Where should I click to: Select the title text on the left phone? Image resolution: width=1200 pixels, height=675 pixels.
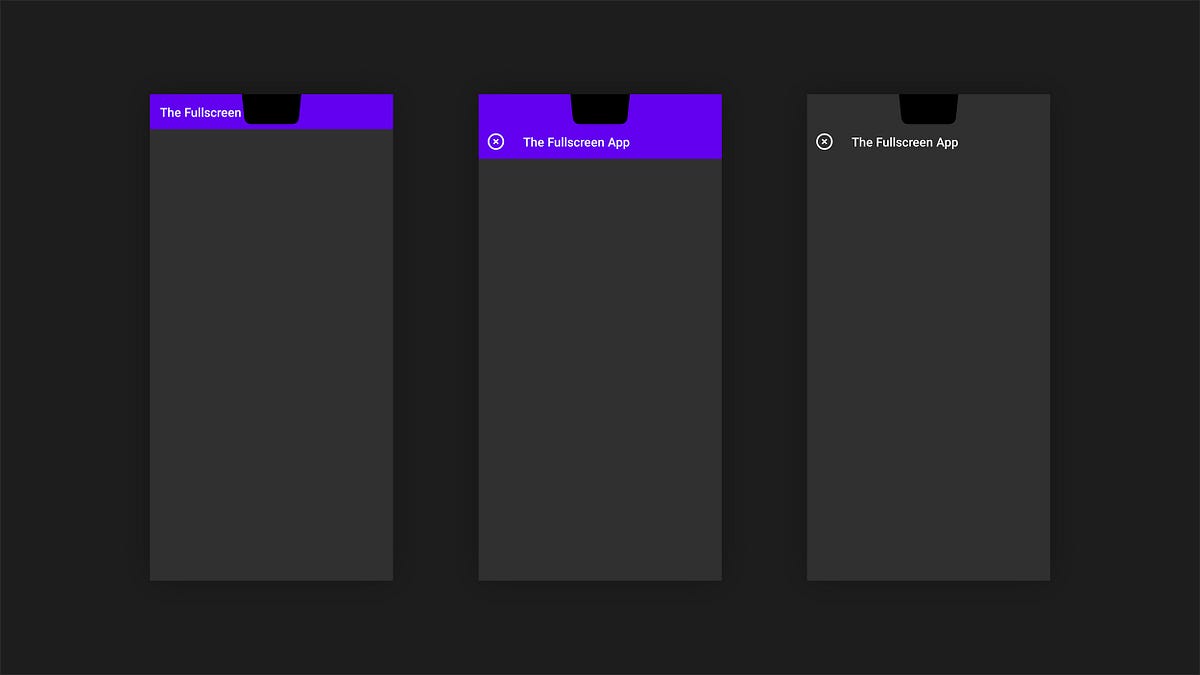(199, 112)
